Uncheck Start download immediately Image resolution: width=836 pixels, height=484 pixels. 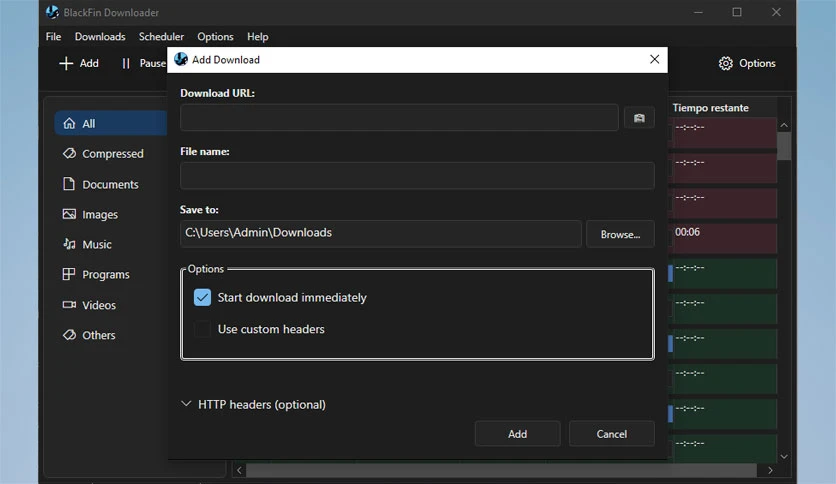point(203,297)
